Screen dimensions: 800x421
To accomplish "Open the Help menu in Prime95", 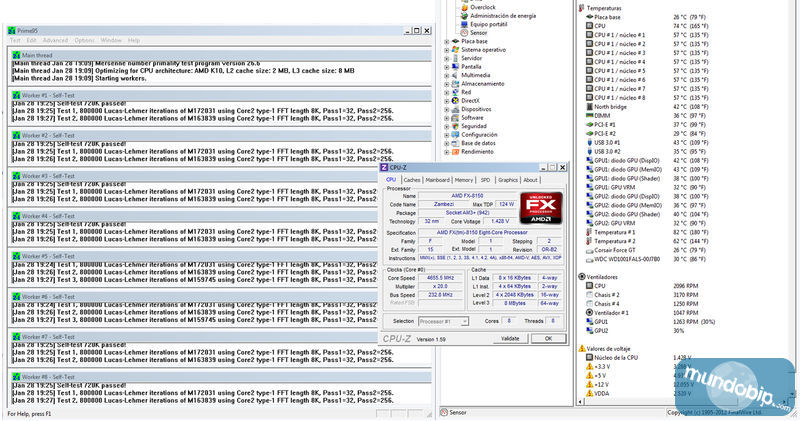I will click(x=134, y=40).
